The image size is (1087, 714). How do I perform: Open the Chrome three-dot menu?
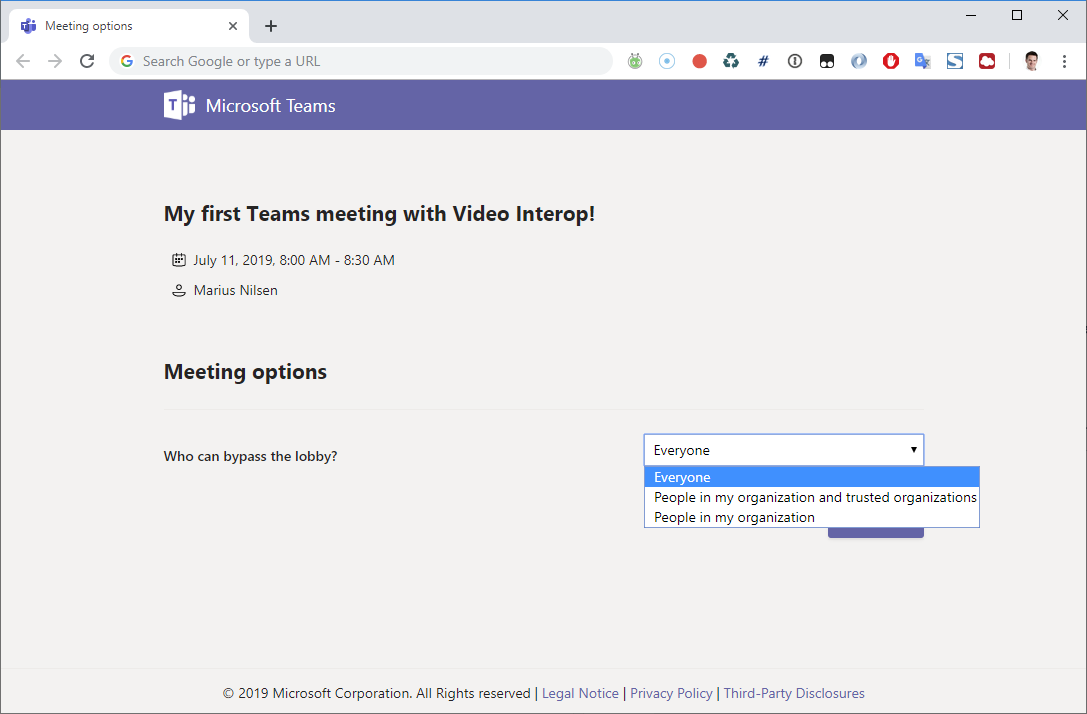pyautogui.click(x=1064, y=61)
